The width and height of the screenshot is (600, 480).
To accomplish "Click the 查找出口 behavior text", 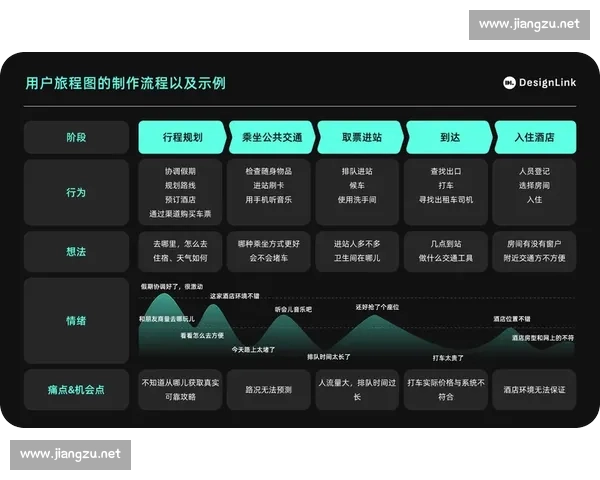I will click(446, 171).
